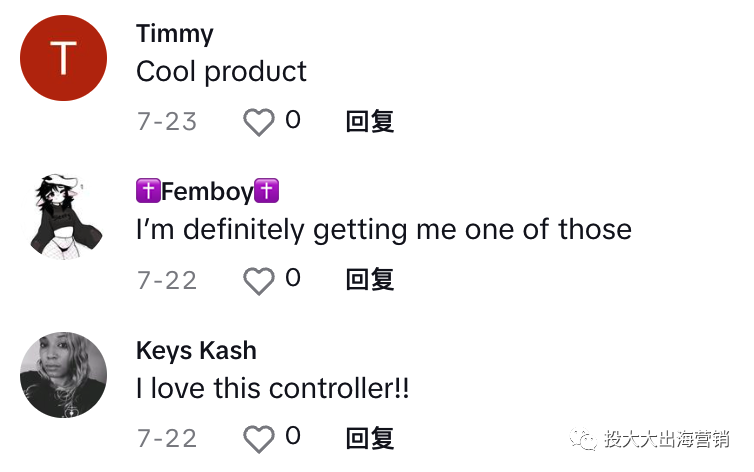This screenshot has width=754, height=472.
Task: Click the WeChat watermark logo icon
Action: pos(583,439)
